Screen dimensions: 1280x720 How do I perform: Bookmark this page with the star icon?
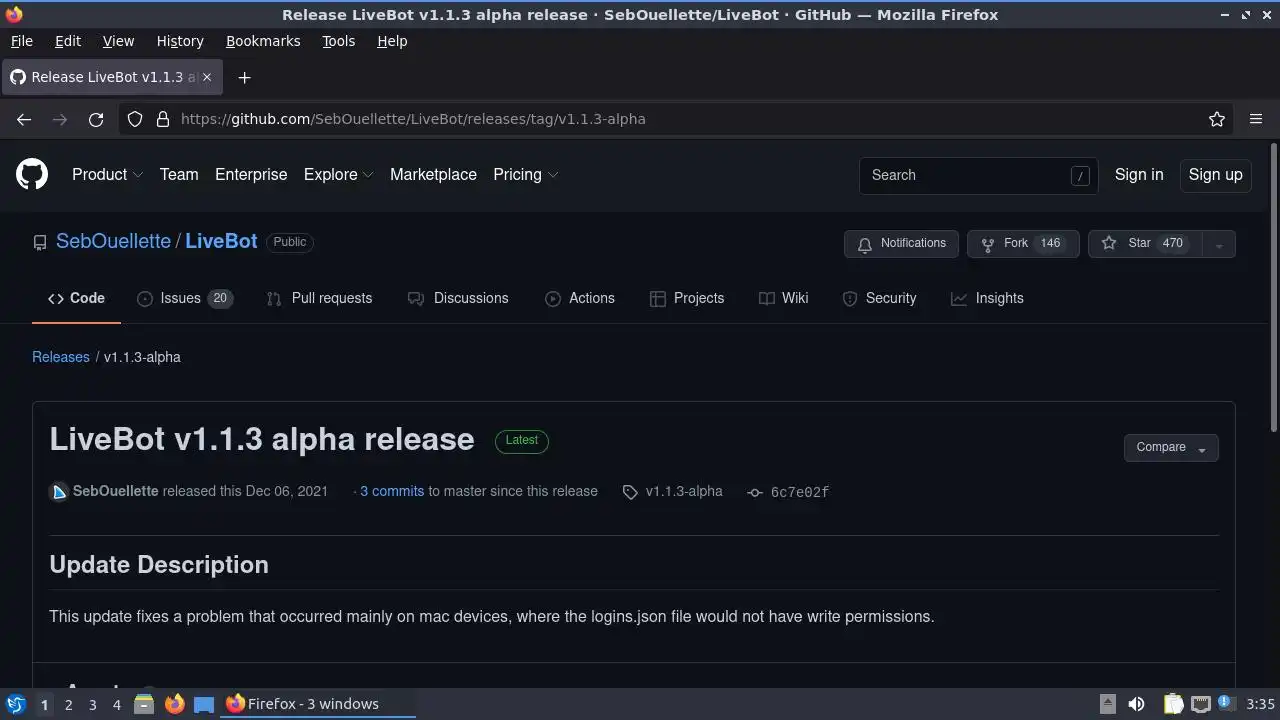pyautogui.click(x=1217, y=119)
